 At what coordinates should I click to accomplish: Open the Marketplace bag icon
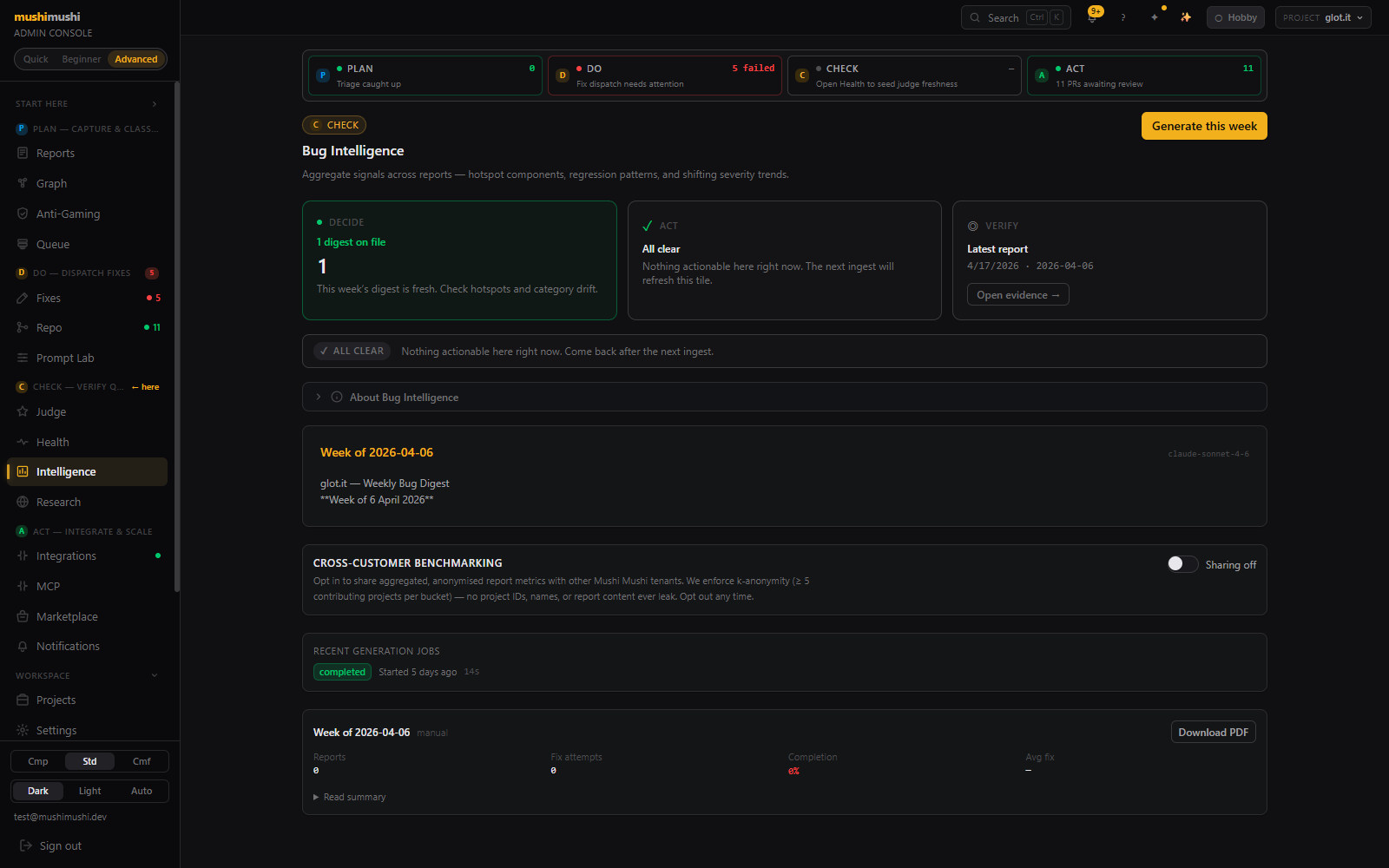23,616
